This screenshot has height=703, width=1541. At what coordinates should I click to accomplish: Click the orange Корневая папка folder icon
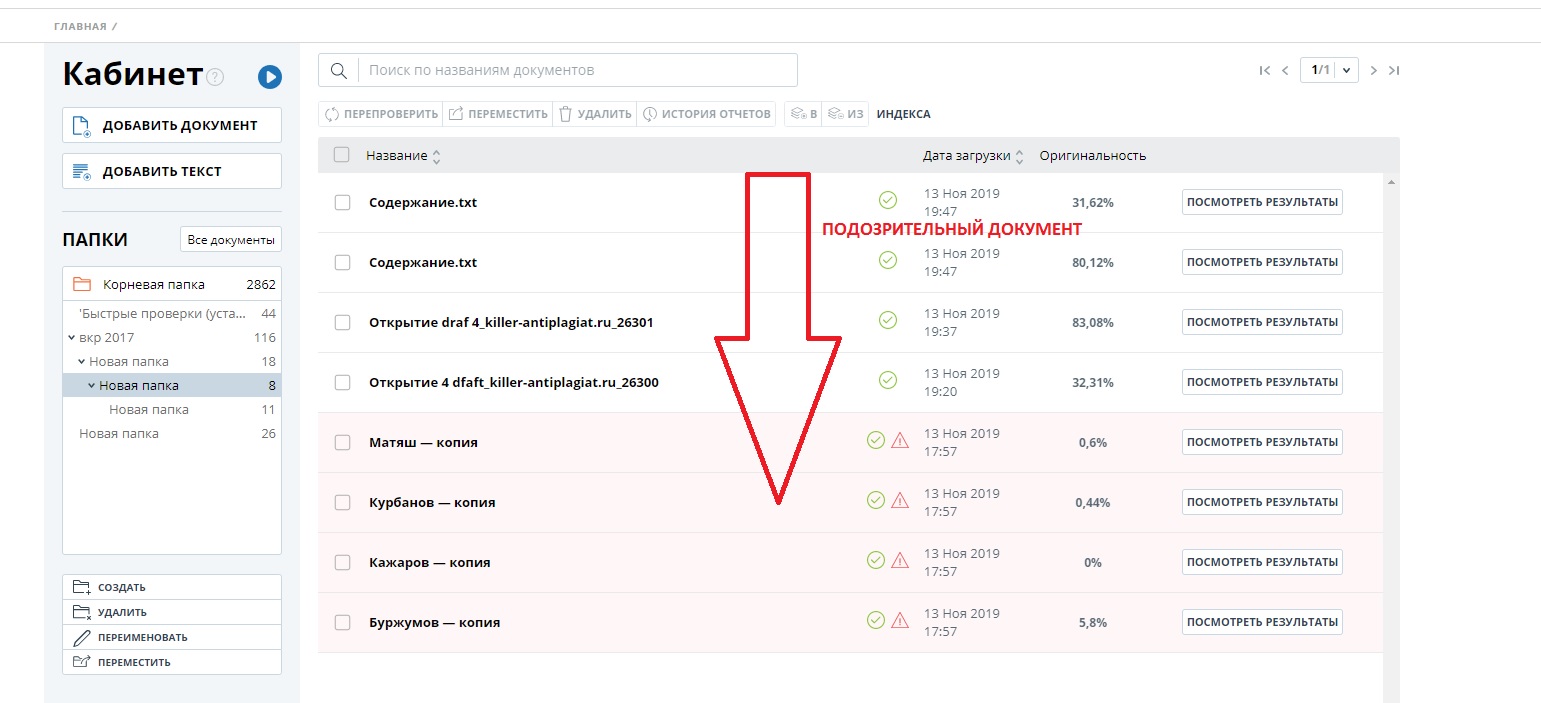[82, 284]
